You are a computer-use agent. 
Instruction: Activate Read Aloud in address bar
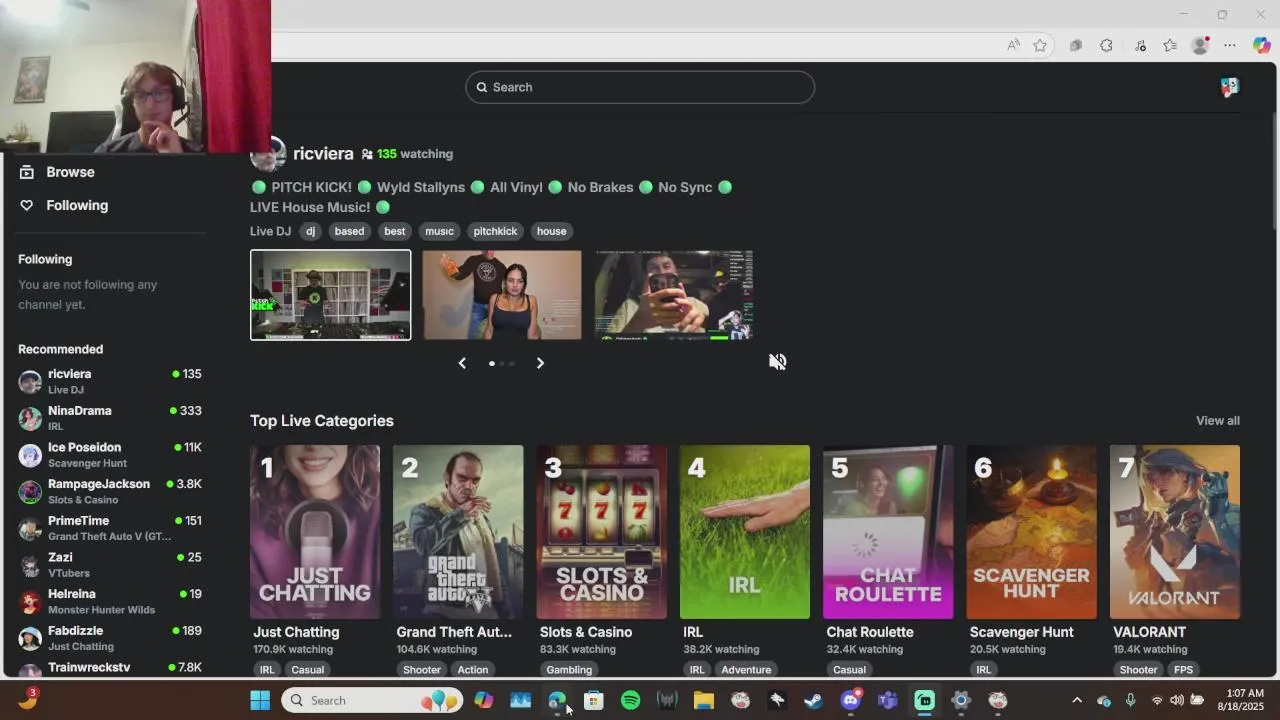[x=1014, y=45]
